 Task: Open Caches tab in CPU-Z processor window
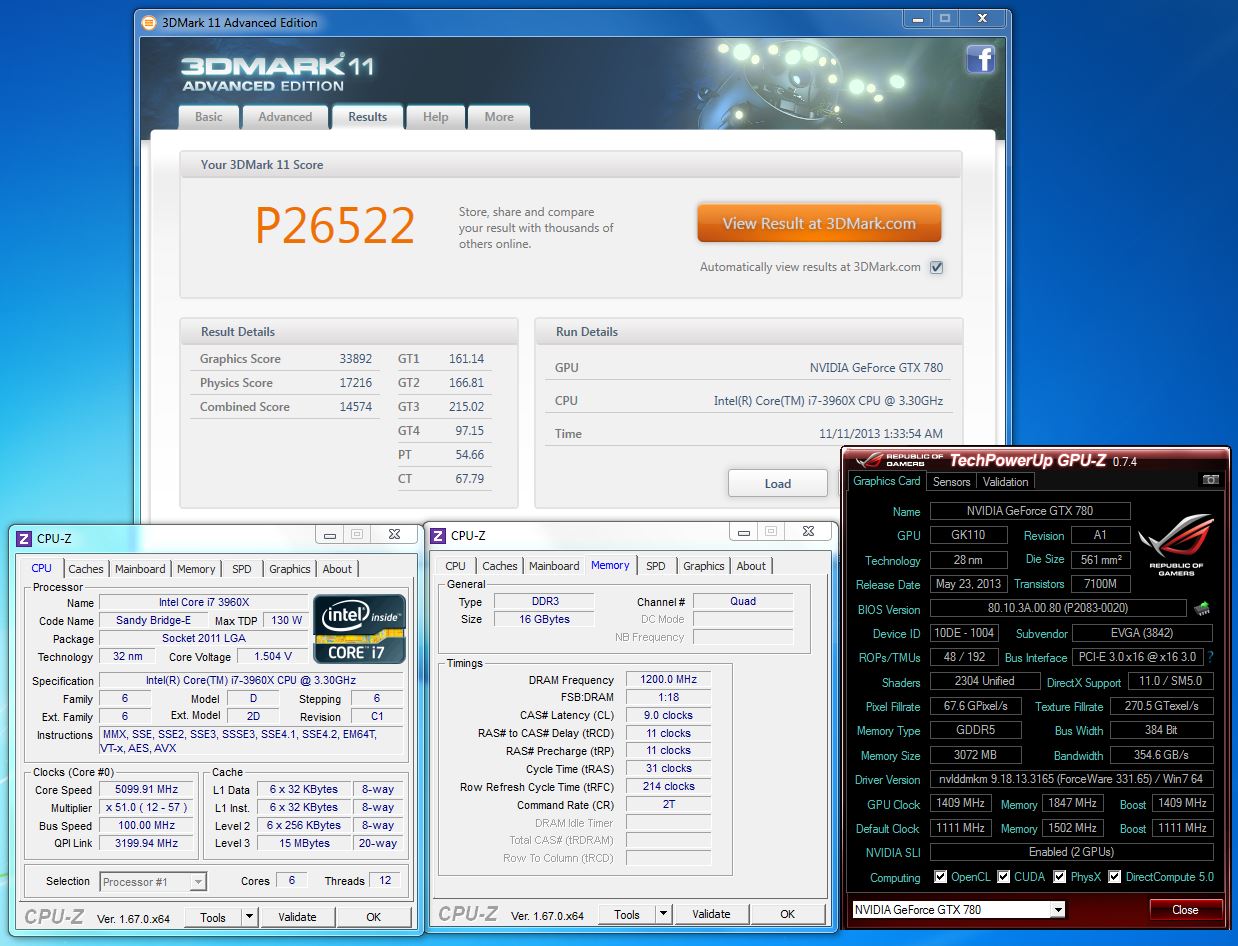86,569
